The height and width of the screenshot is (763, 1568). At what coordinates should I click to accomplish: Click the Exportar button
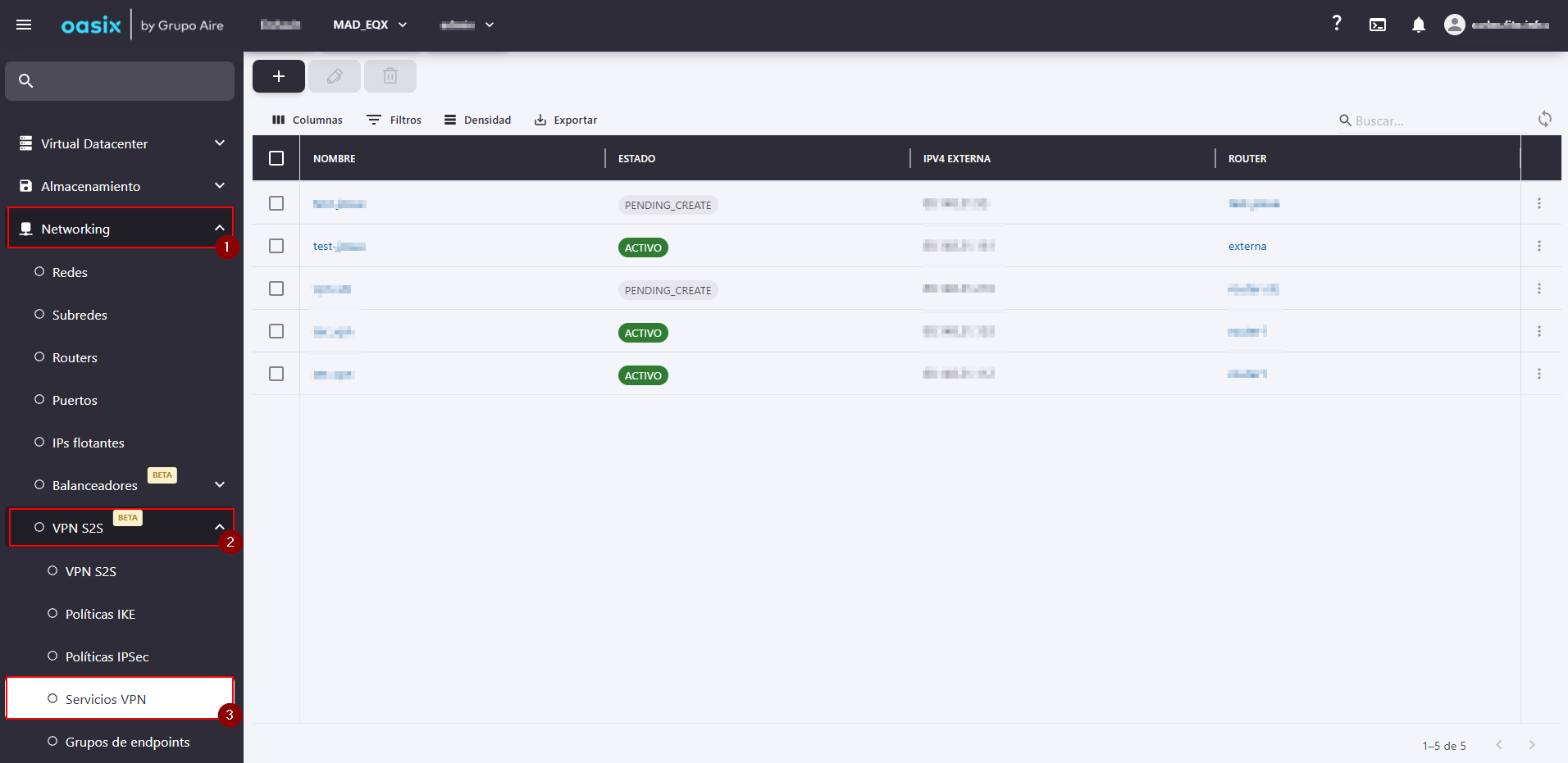point(566,120)
